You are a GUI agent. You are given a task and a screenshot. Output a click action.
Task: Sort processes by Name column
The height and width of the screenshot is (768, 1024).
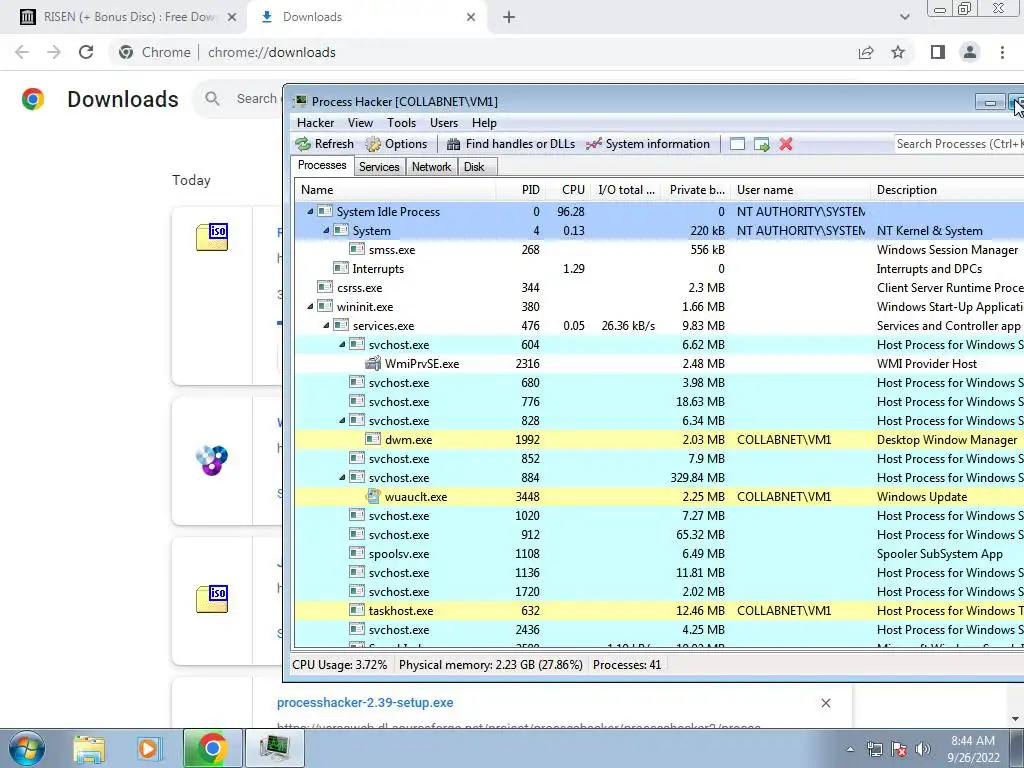pyautogui.click(x=395, y=190)
